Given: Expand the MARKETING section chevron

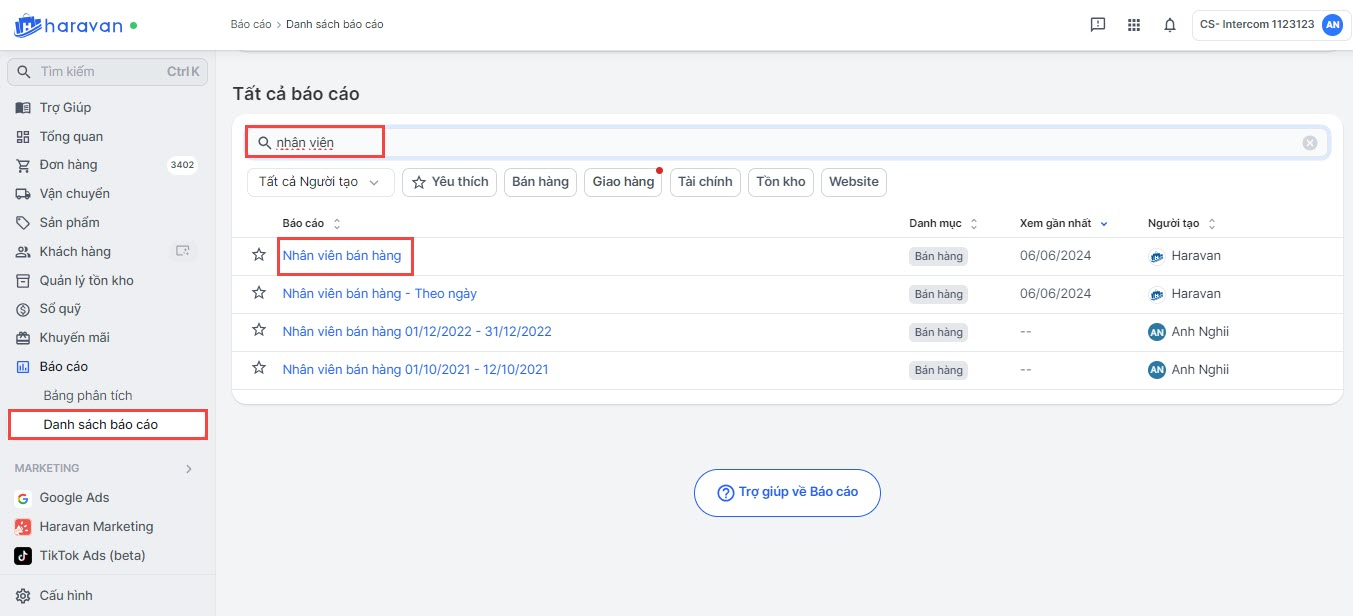Looking at the screenshot, I should pyautogui.click(x=189, y=468).
